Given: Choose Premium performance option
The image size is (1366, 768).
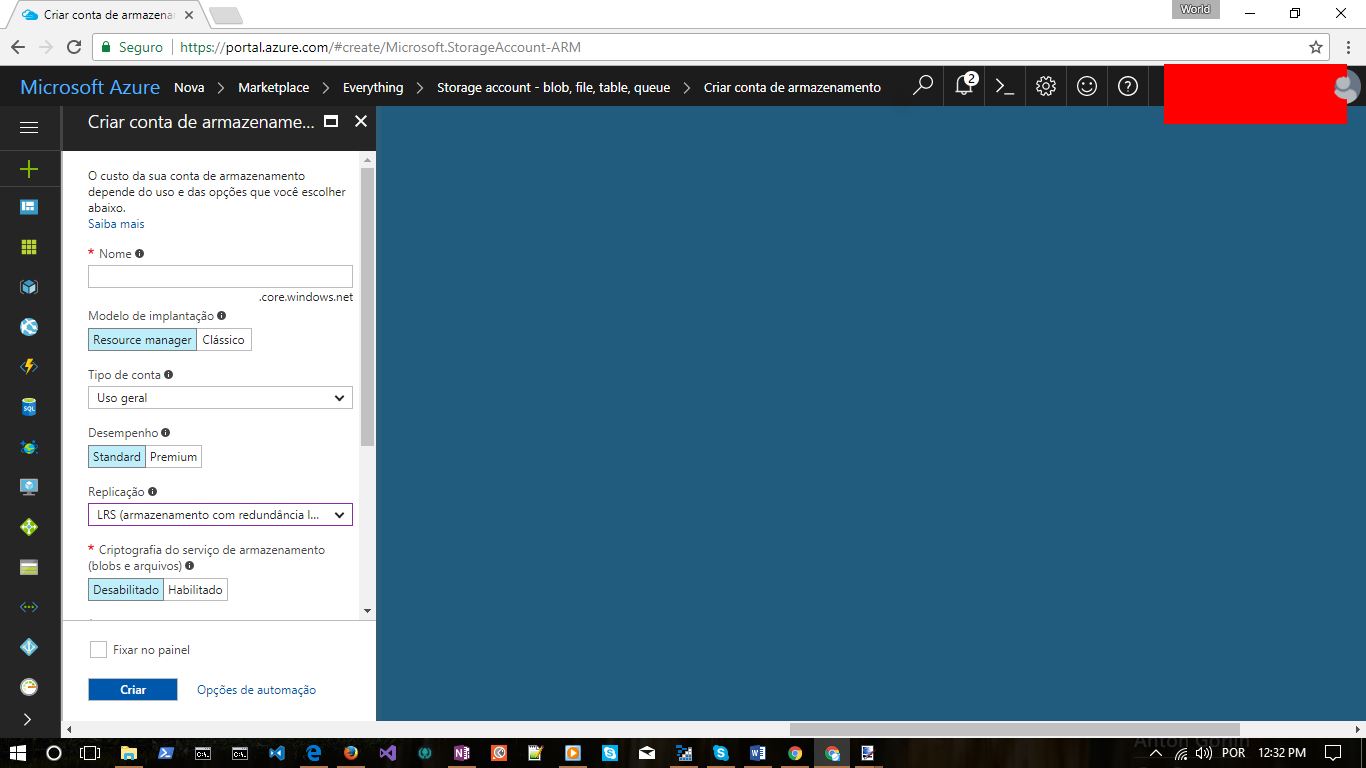Looking at the screenshot, I should tap(173, 457).
